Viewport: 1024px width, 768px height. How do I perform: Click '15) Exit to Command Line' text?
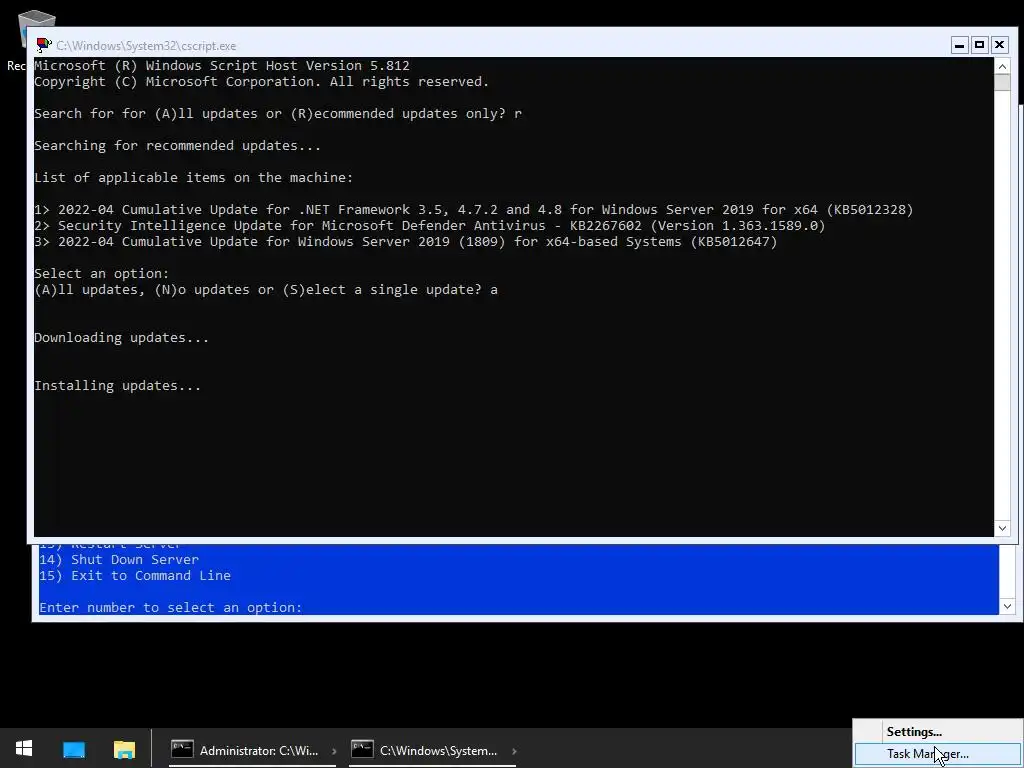click(x=135, y=575)
